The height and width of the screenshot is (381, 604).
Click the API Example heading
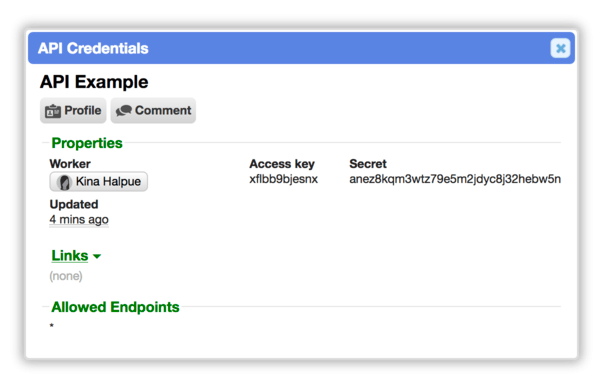tap(94, 82)
